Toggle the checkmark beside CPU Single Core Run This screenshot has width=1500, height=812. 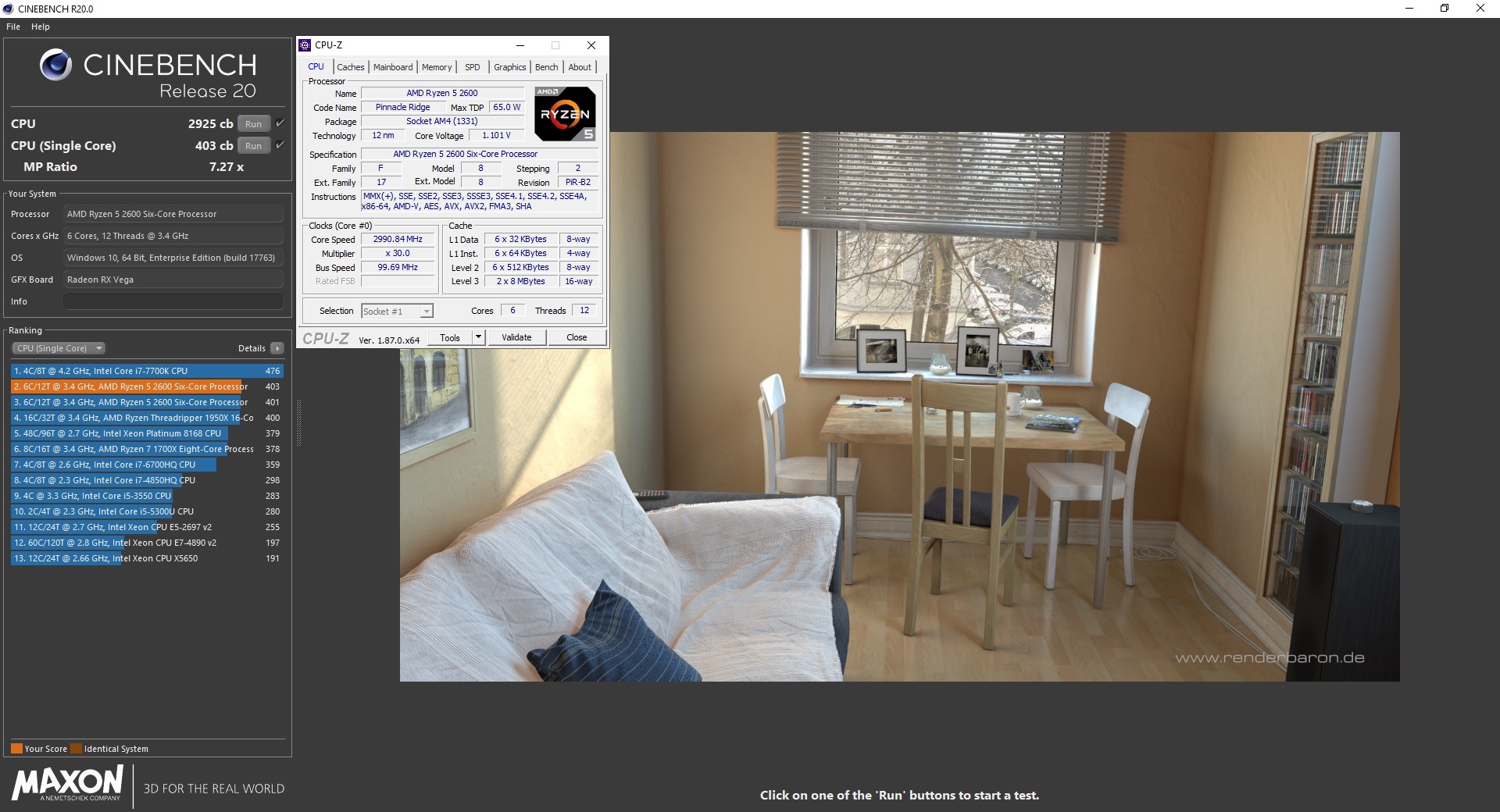pyautogui.click(x=280, y=144)
